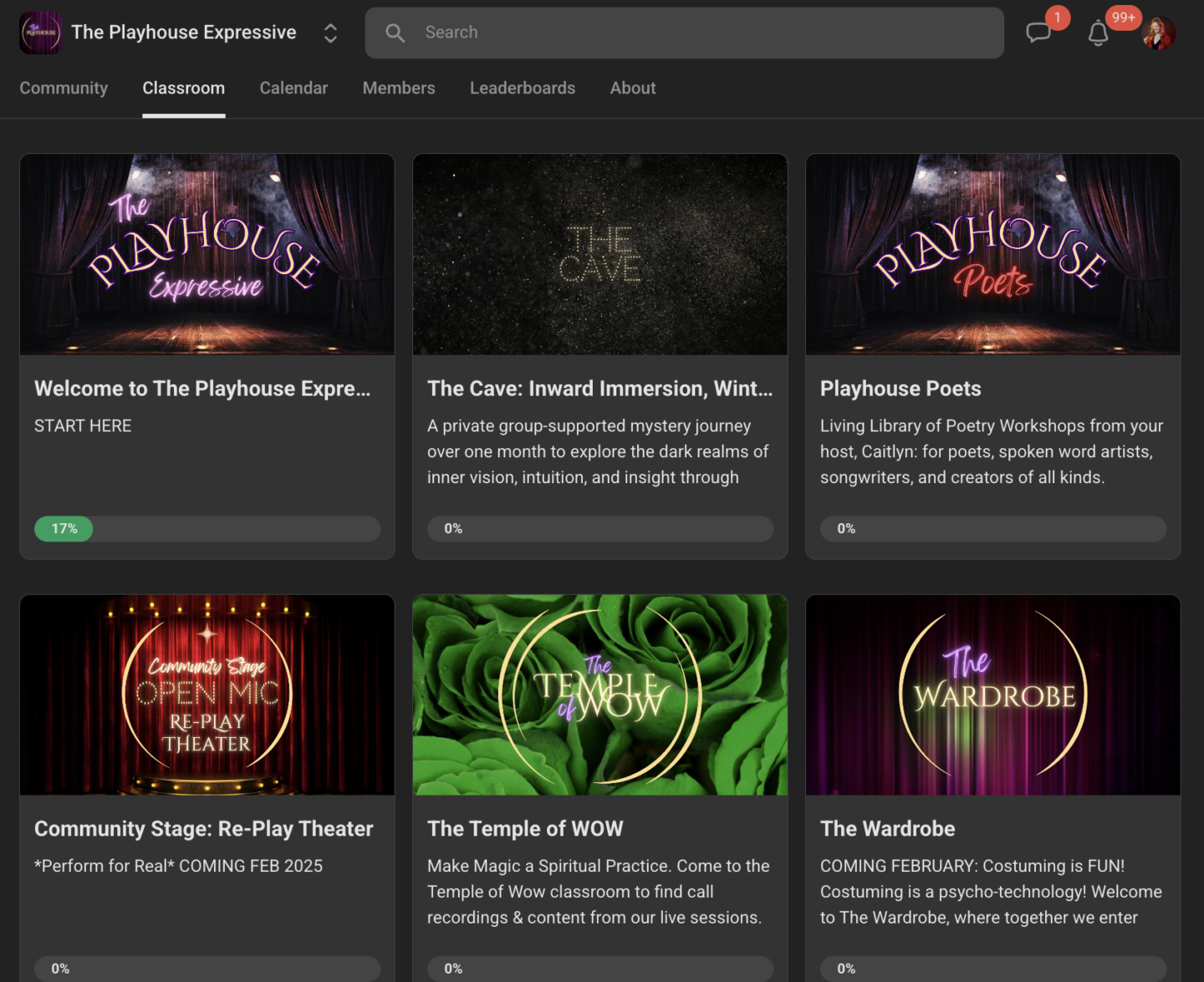Click the Playhouse Expressive group logo
The height and width of the screenshot is (982, 1204).
coord(40,33)
